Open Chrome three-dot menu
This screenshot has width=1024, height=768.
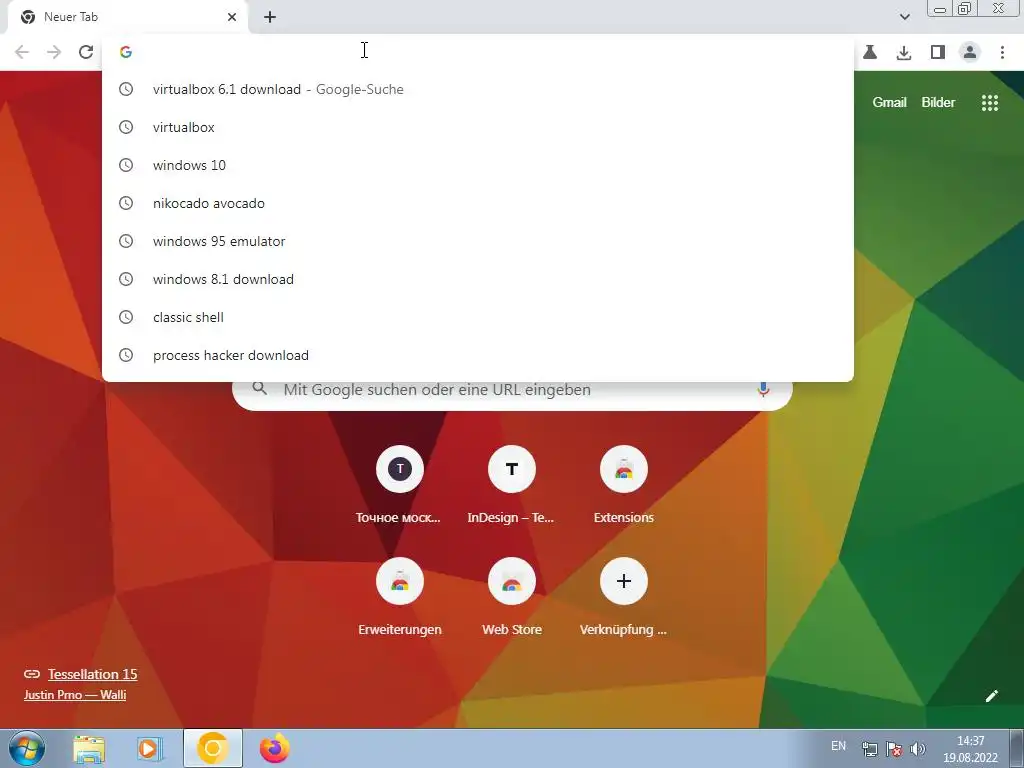point(1002,52)
